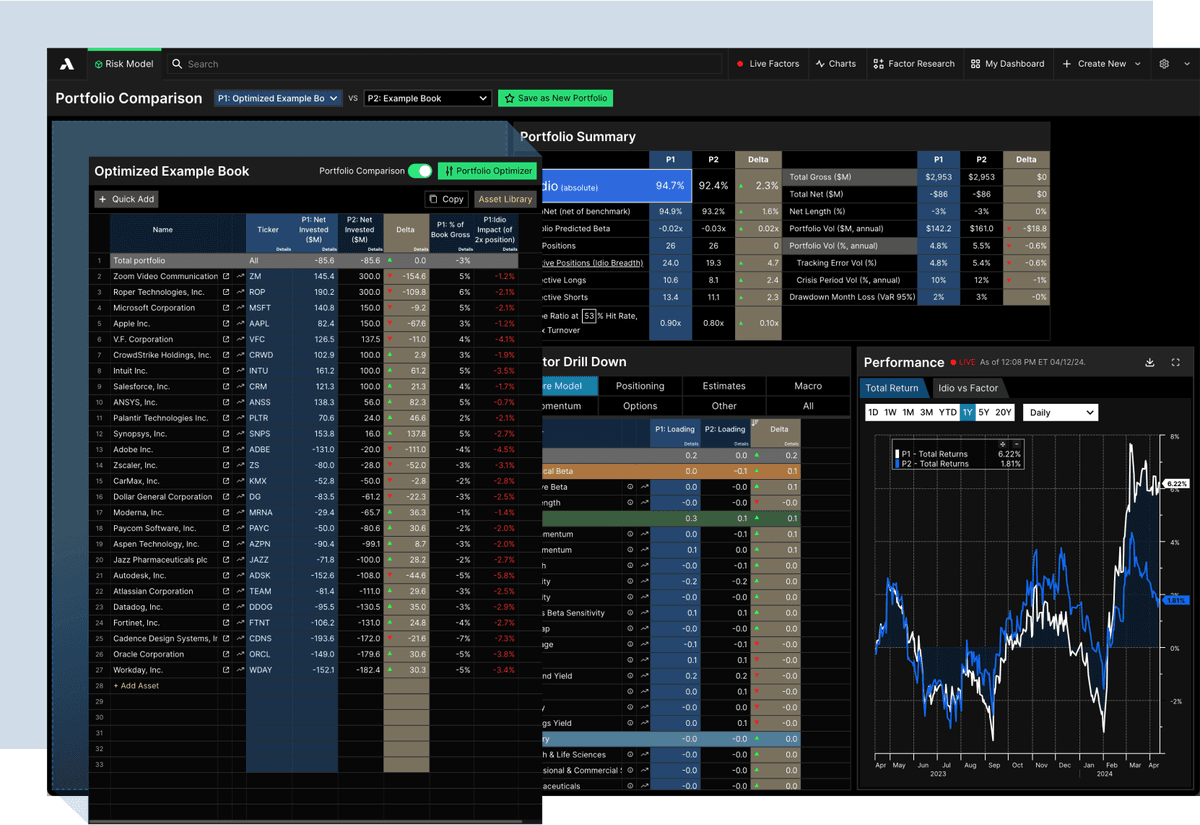Open Live Factors from the top bar
The height and width of the screenshot is (825, 1200).
(x=768, y=64)
